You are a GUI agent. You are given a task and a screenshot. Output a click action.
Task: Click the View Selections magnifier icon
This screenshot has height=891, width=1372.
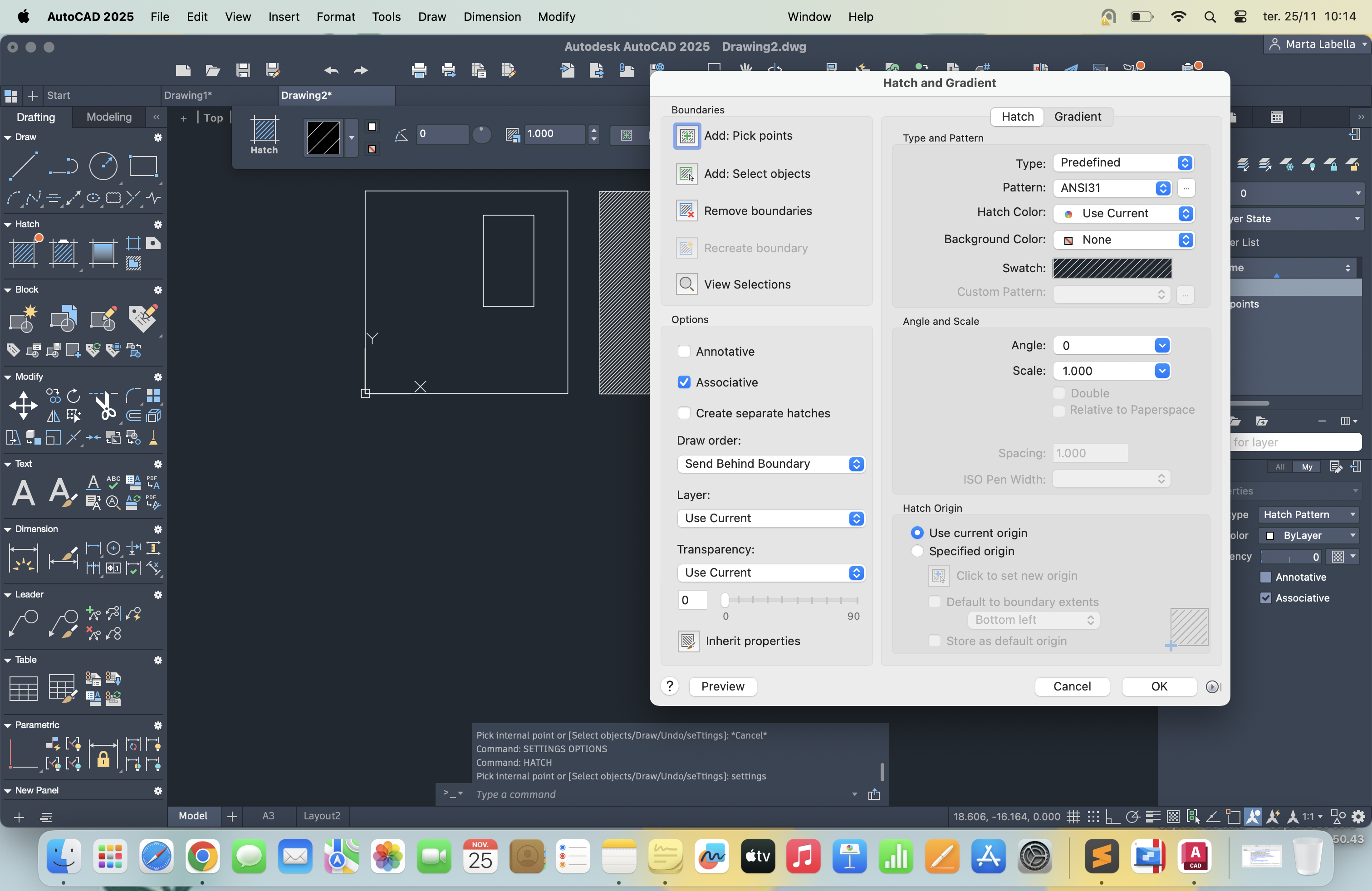coord(686,284)
